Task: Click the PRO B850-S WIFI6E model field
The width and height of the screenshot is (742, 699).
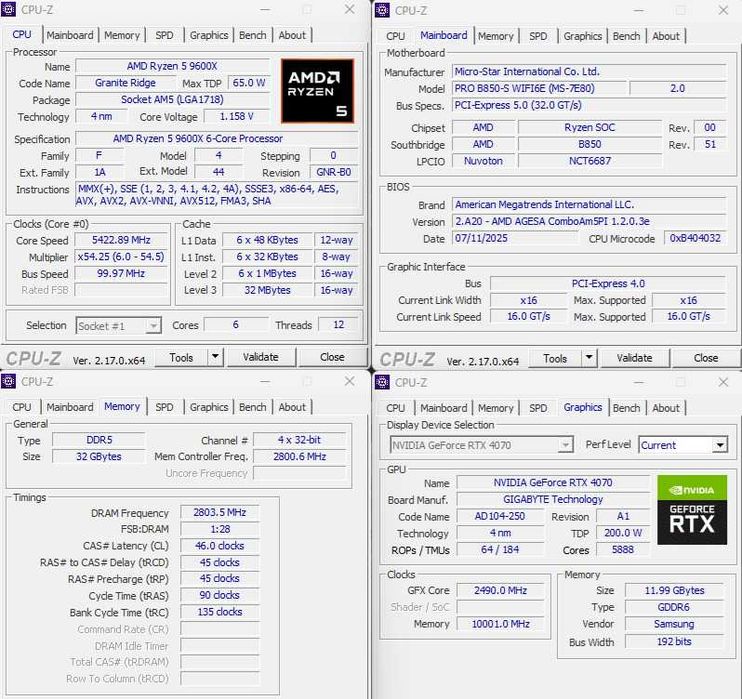Action: point(539,88)
